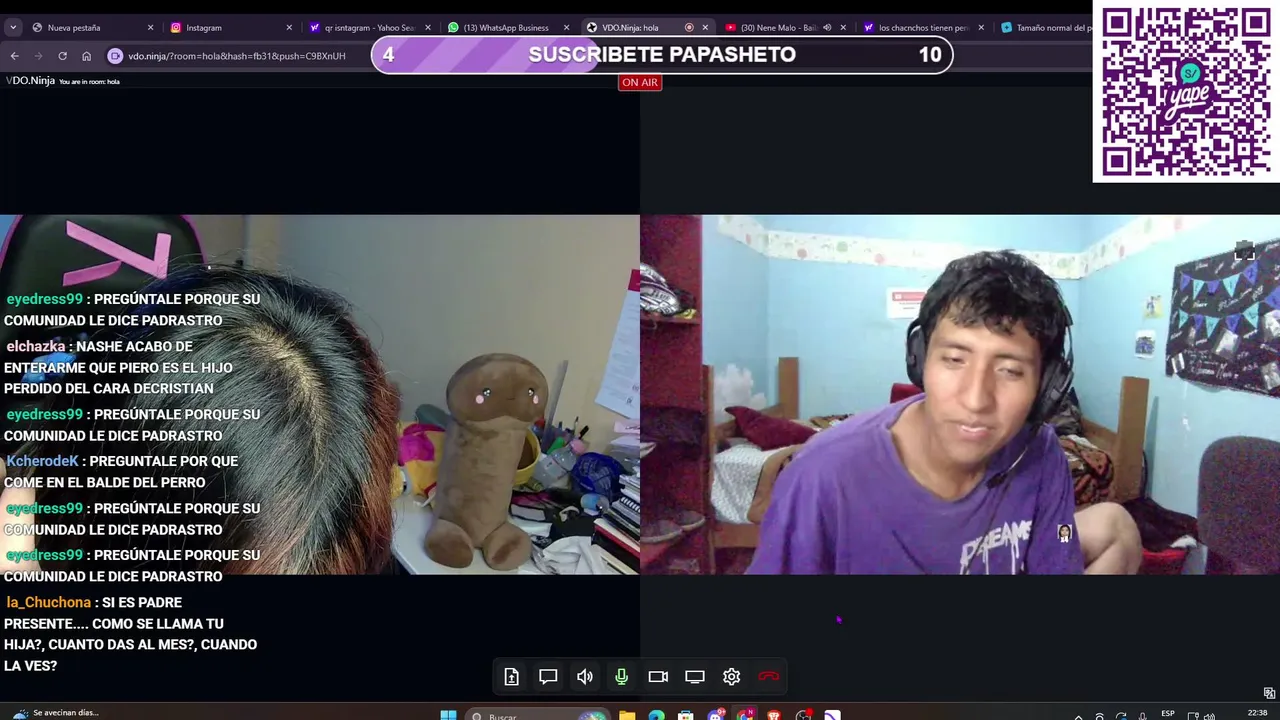Go back with the browser back arrow
The height and width of the screenshot is (720, 1280).
15,56
